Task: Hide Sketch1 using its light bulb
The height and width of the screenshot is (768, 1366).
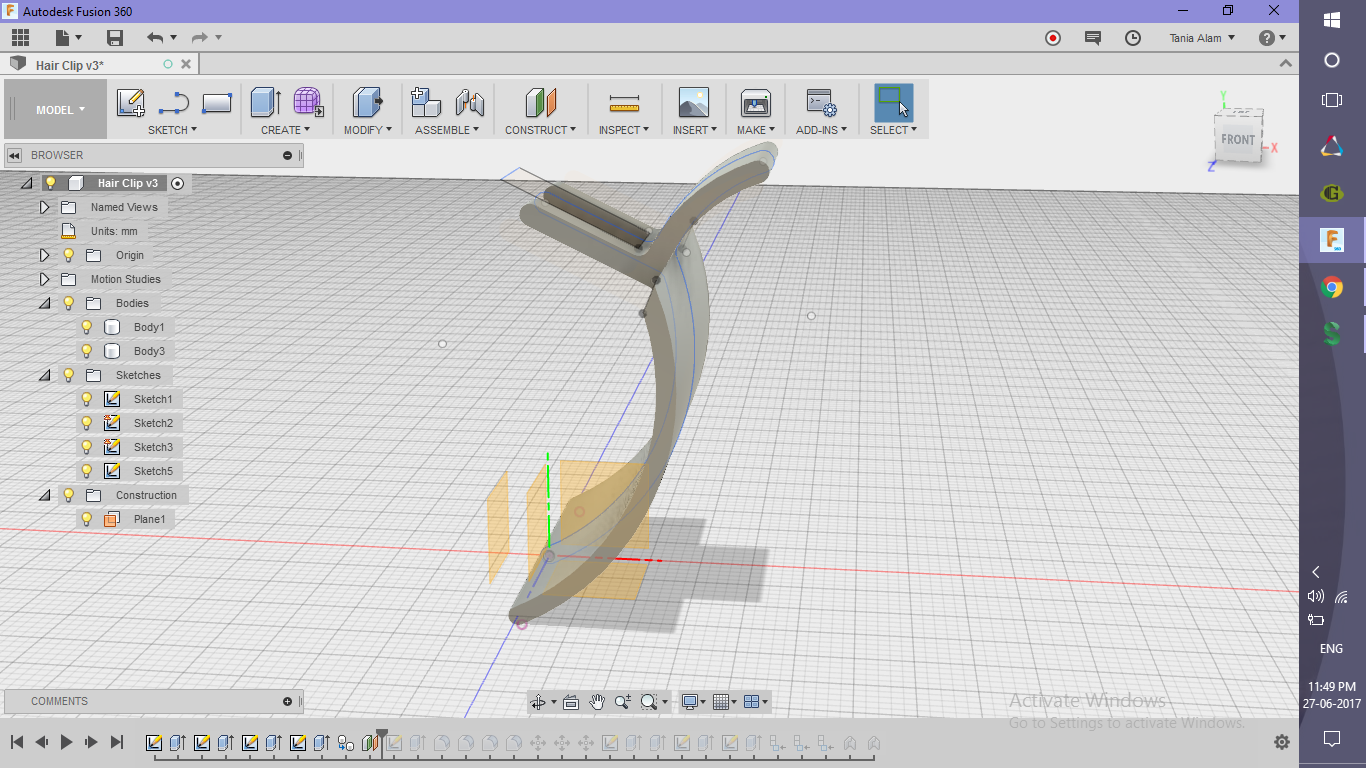Action: (x=87, y=399)
